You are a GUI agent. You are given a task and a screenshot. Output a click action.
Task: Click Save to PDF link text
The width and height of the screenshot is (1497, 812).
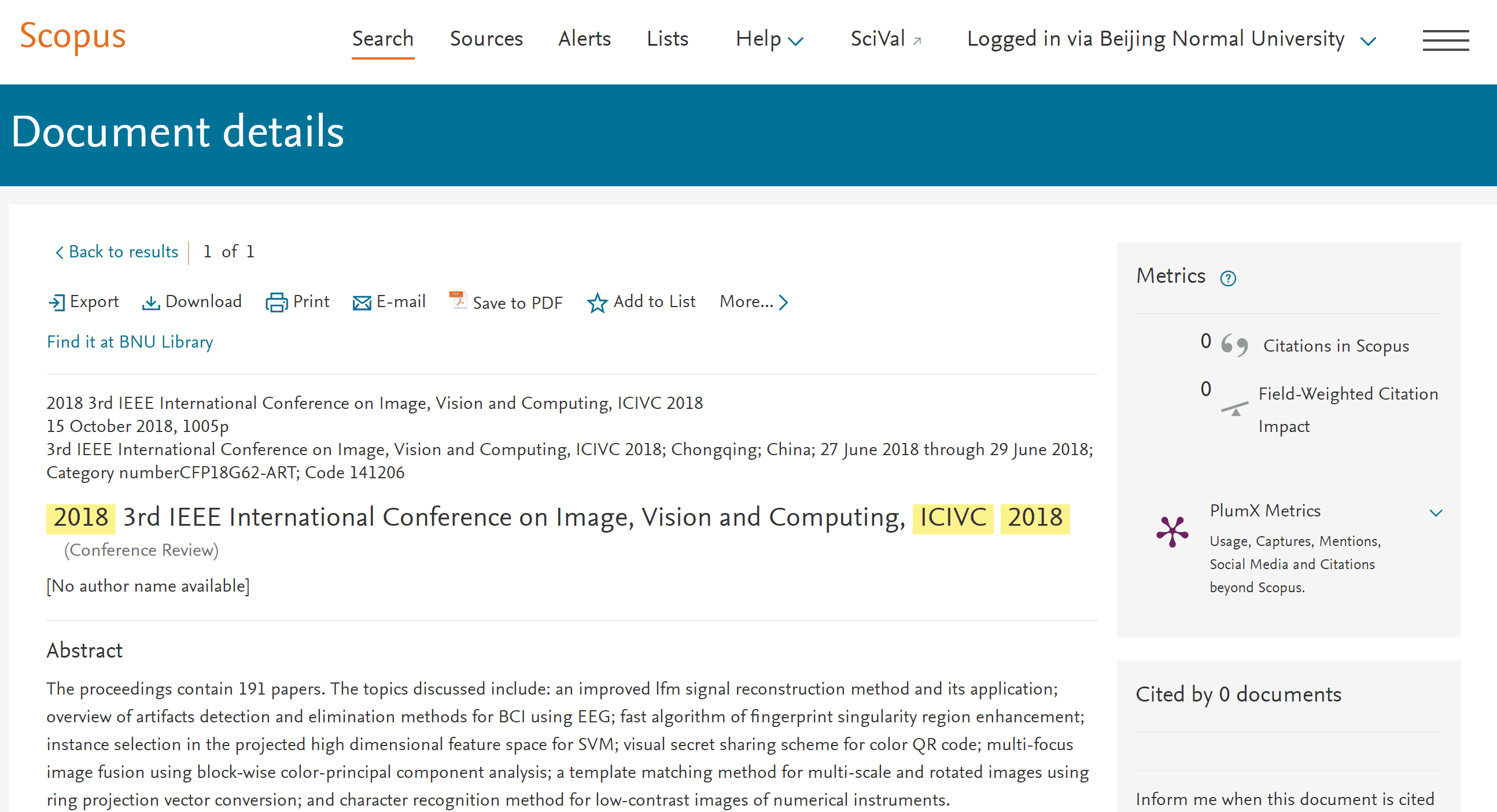click(517, 303)
